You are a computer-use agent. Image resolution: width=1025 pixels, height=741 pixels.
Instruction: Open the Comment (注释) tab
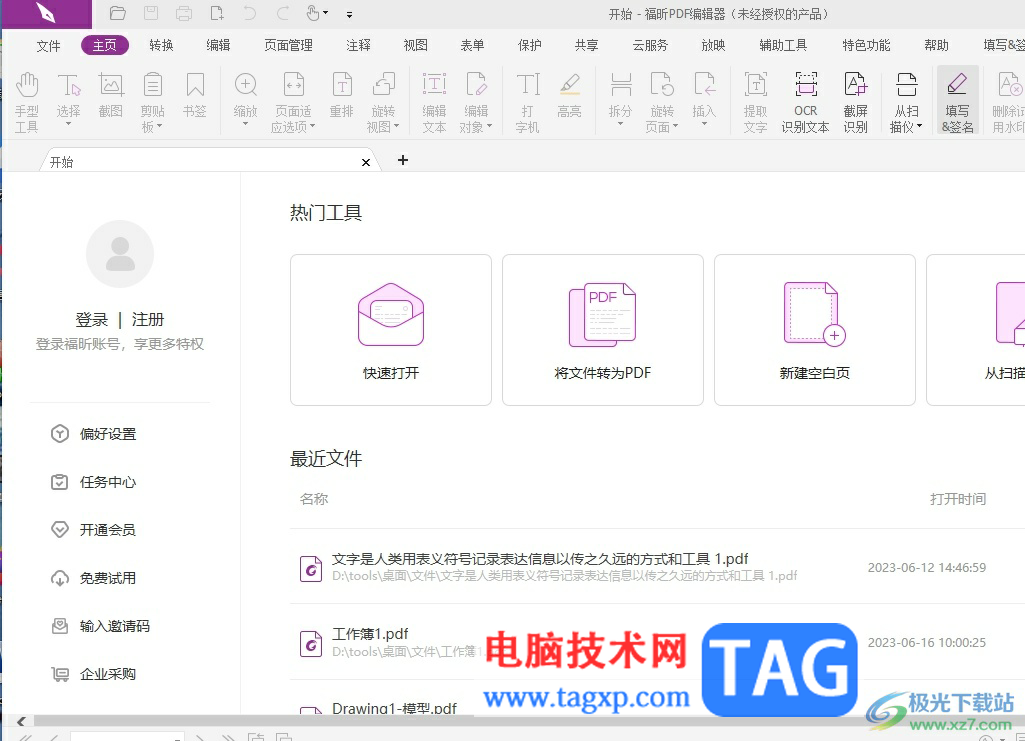(x=358, y=45)
